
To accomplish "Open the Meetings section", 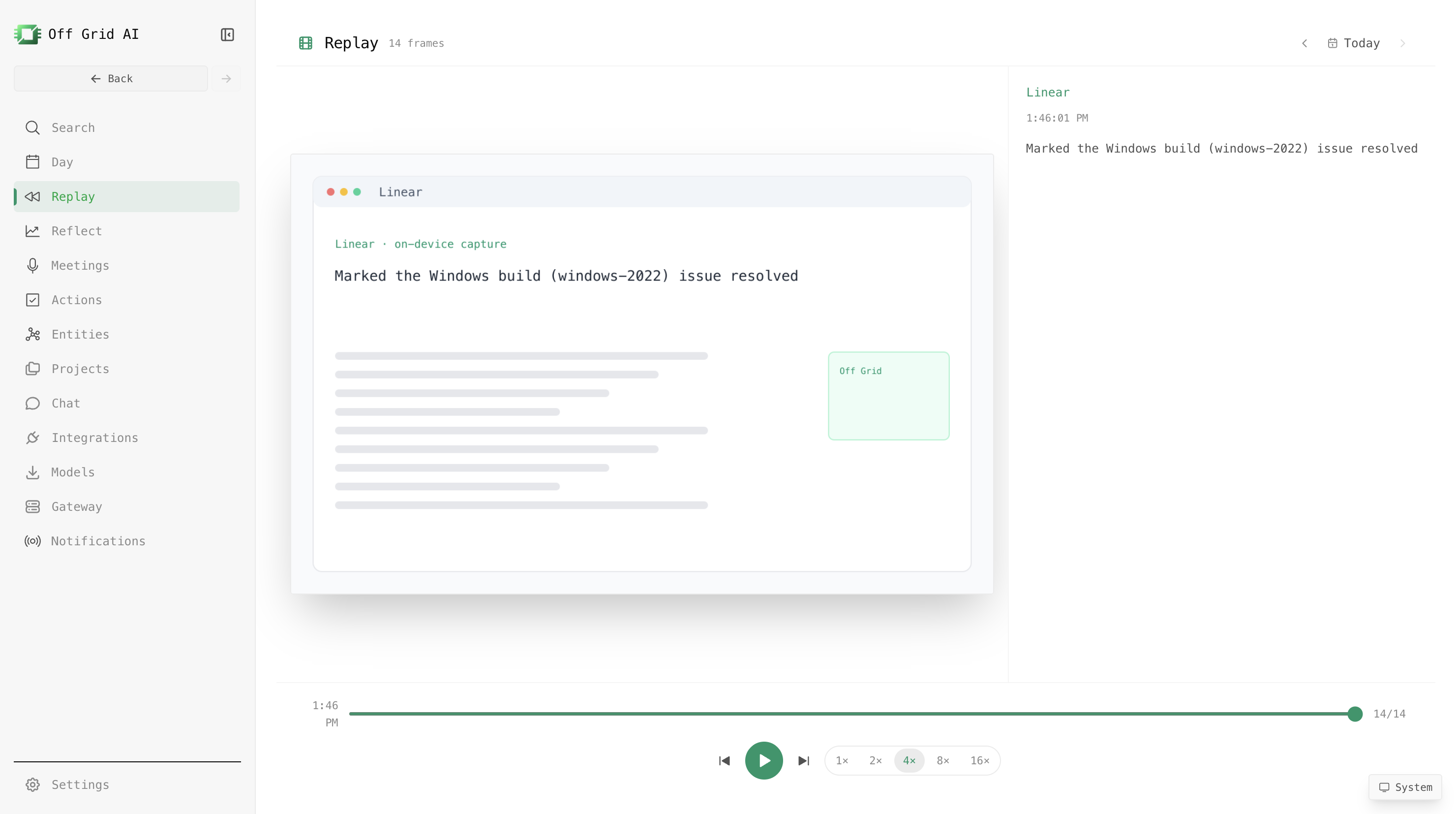I will [x=126, y=266].
